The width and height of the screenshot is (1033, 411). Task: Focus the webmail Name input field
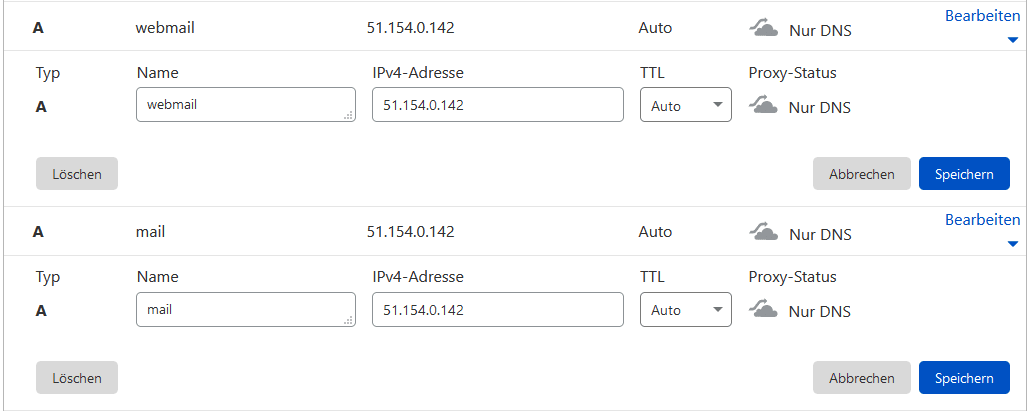(246, 105)
